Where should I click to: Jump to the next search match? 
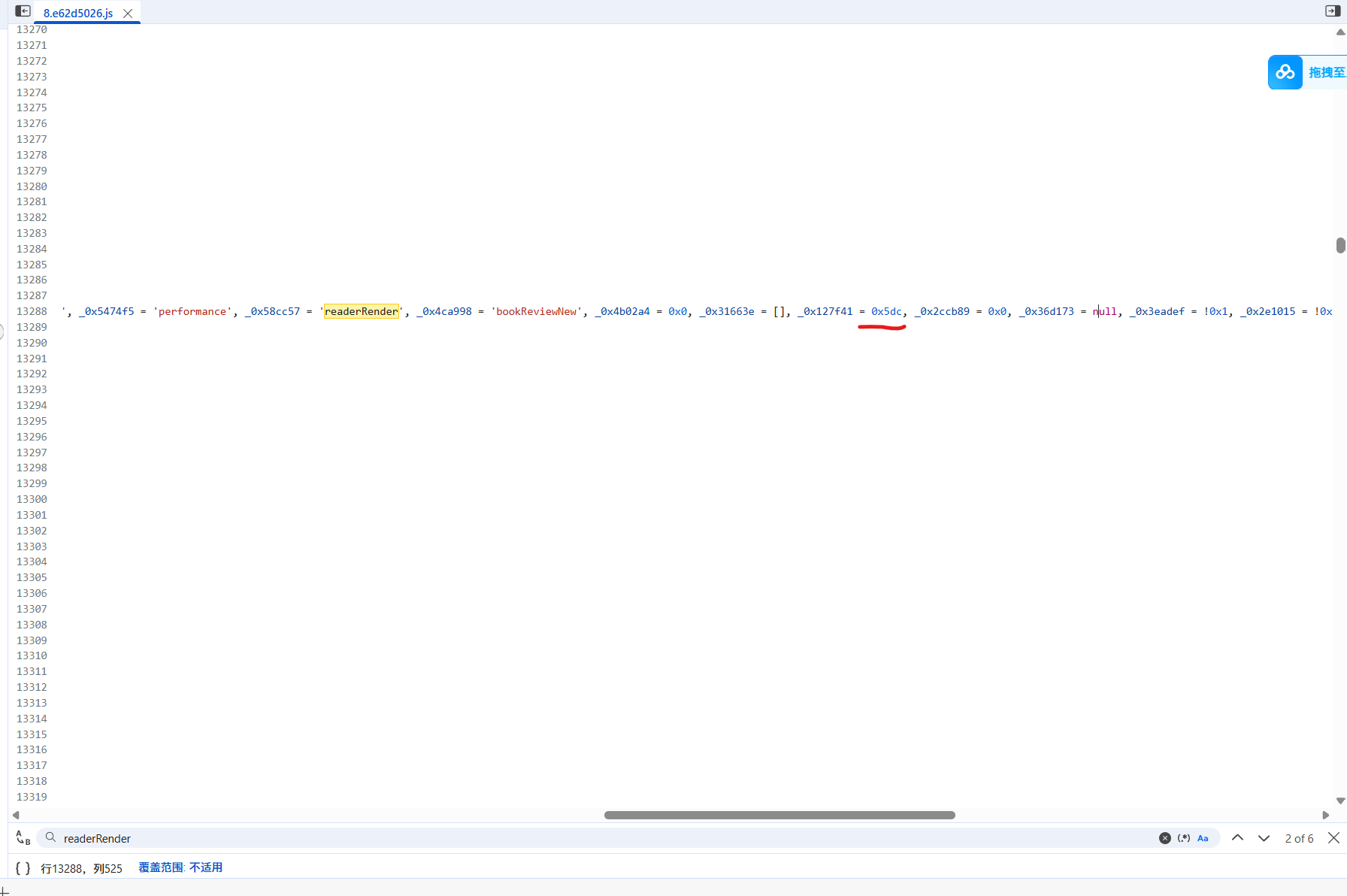point(1264,838)
